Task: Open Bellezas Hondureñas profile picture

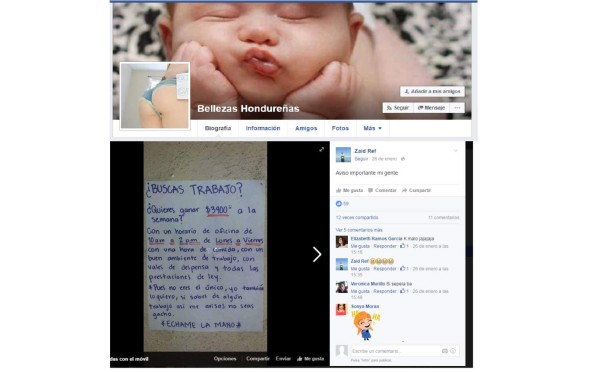Action: click(x=155, y=96)
